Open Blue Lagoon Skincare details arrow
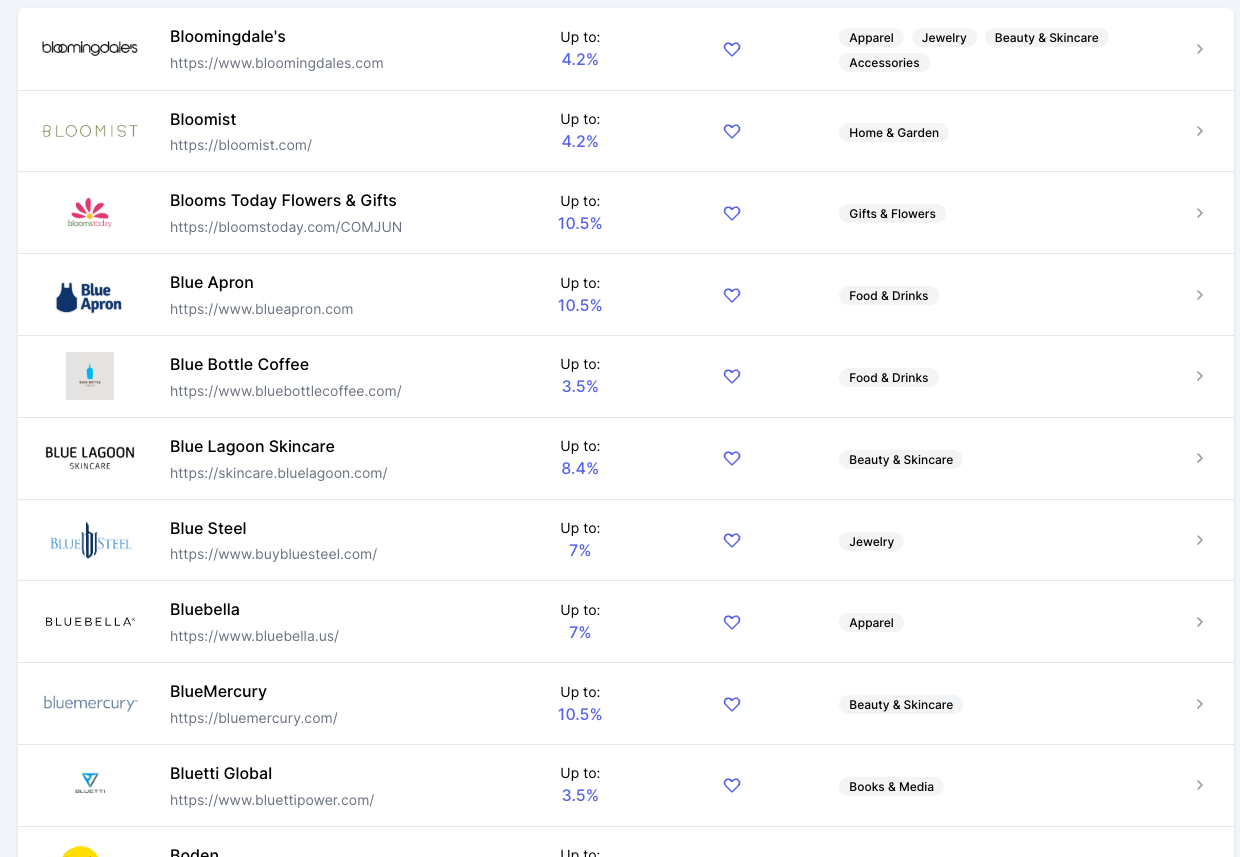The image size is (1240, 857). coord(1200,458)
